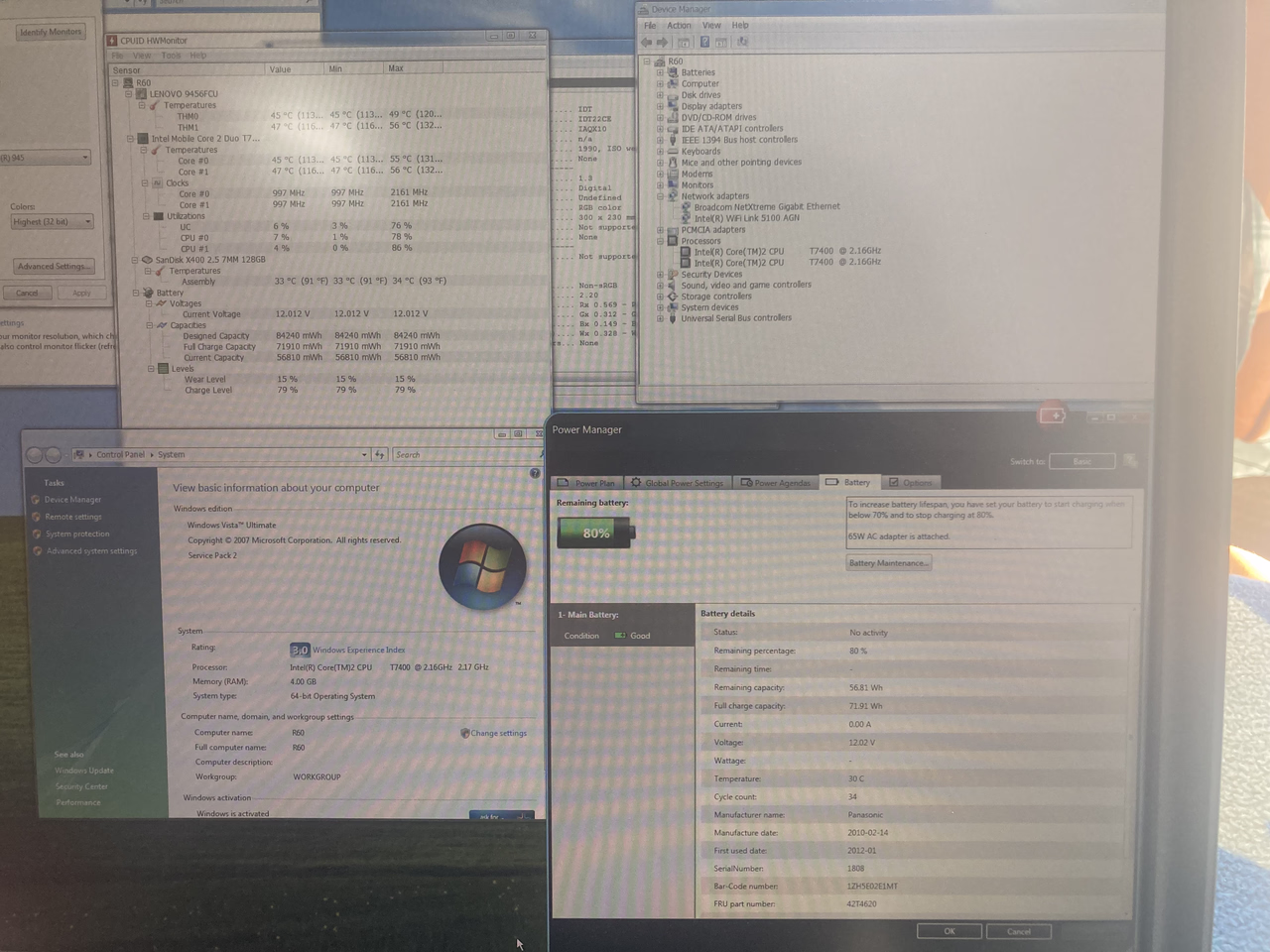This screenshot has height=952, width=1270.
Task: Click the Clocks icon in HWMonitor
Action: pos(157,182)
